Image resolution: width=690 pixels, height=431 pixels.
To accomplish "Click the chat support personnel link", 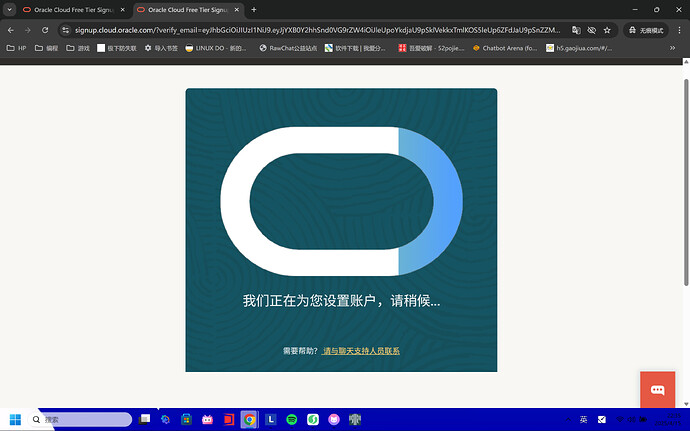I will pos(361,351).
